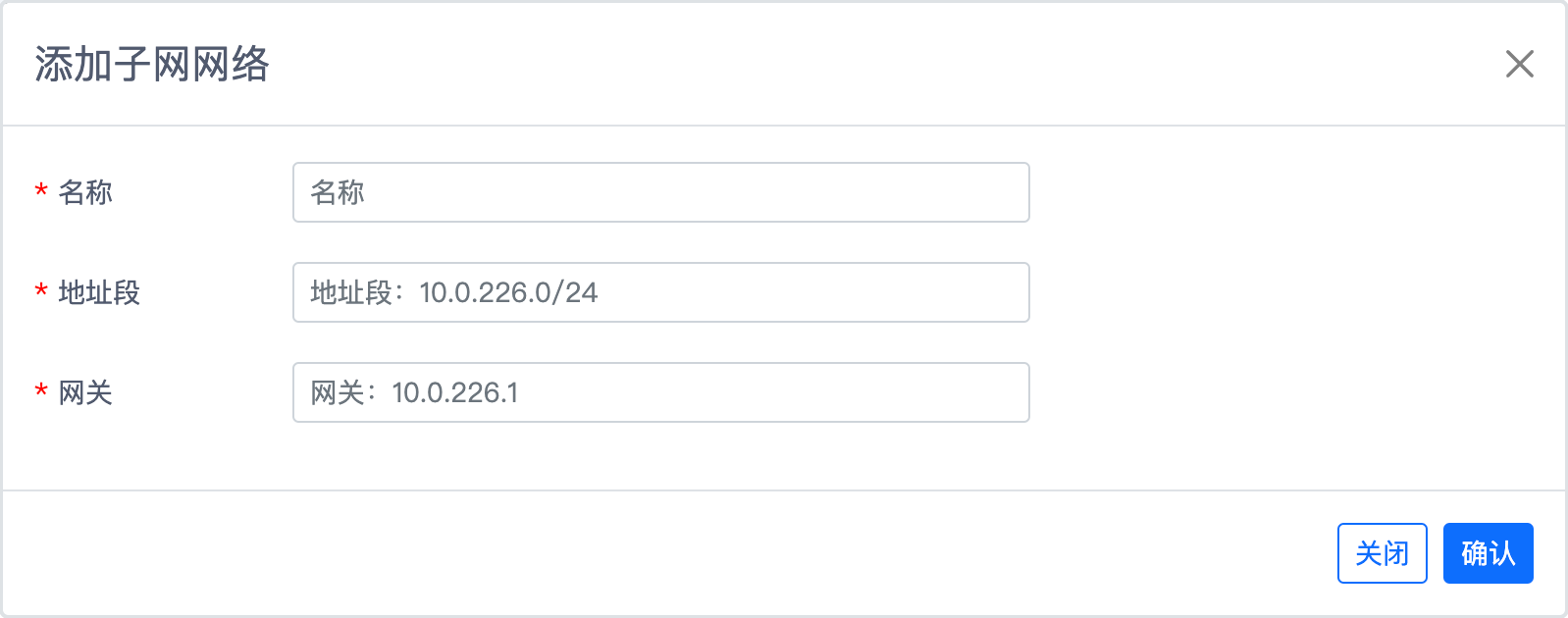Click the 名称 field label
Screen dimensions: 1568x618
click(x=85, y=192)
